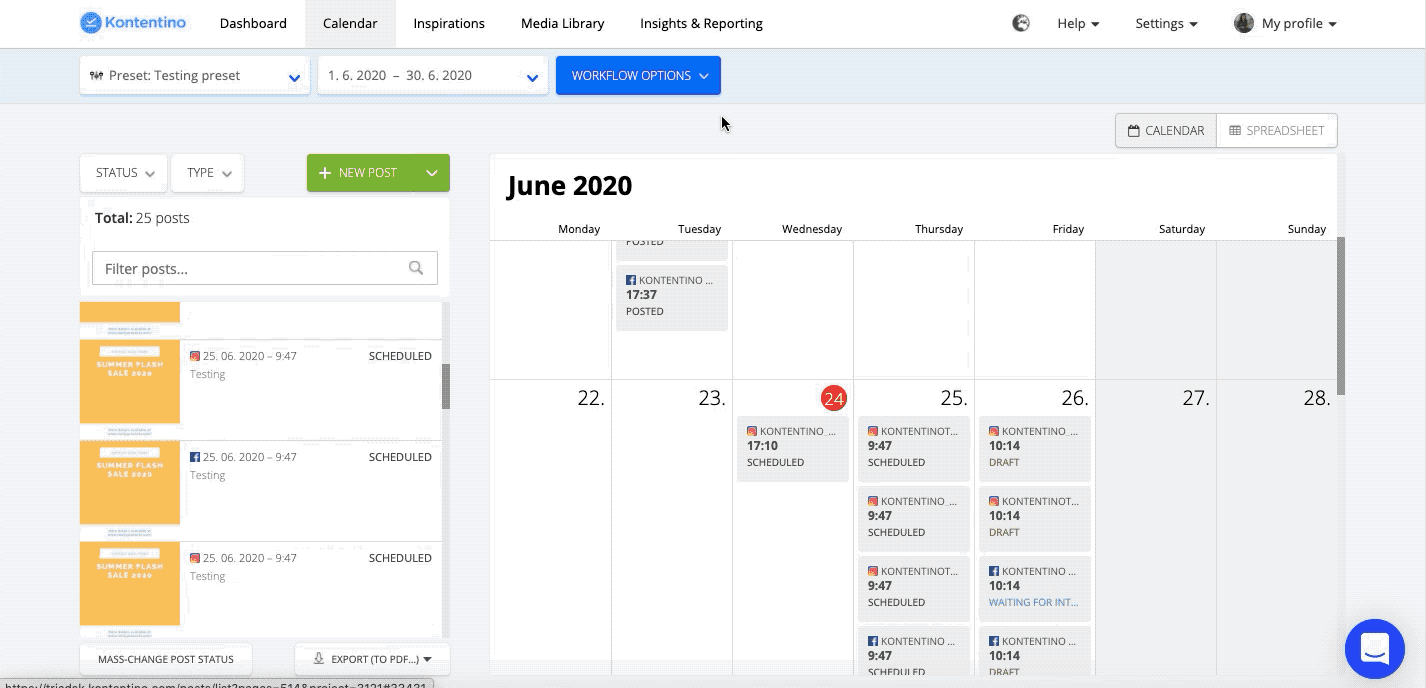Click the search magnifier in filter box
The image size is (1426, 688).
point(416,268)
